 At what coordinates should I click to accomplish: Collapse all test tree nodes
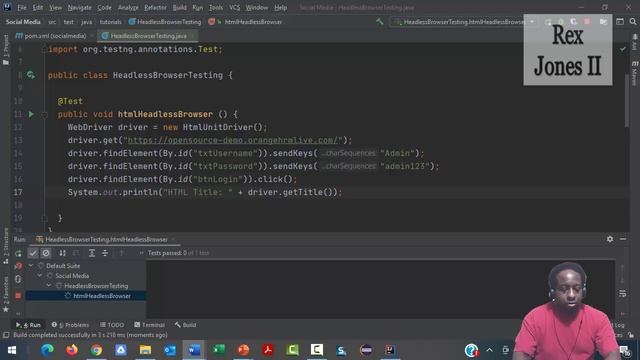[105, 253]
